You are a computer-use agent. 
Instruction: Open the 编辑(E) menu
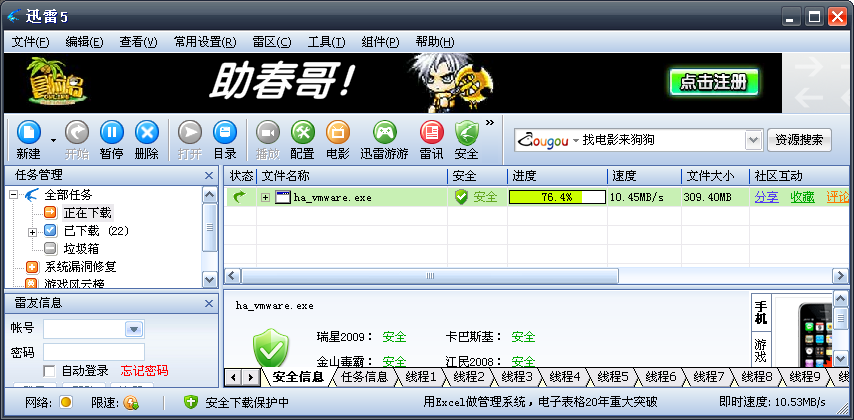[84, 42]
